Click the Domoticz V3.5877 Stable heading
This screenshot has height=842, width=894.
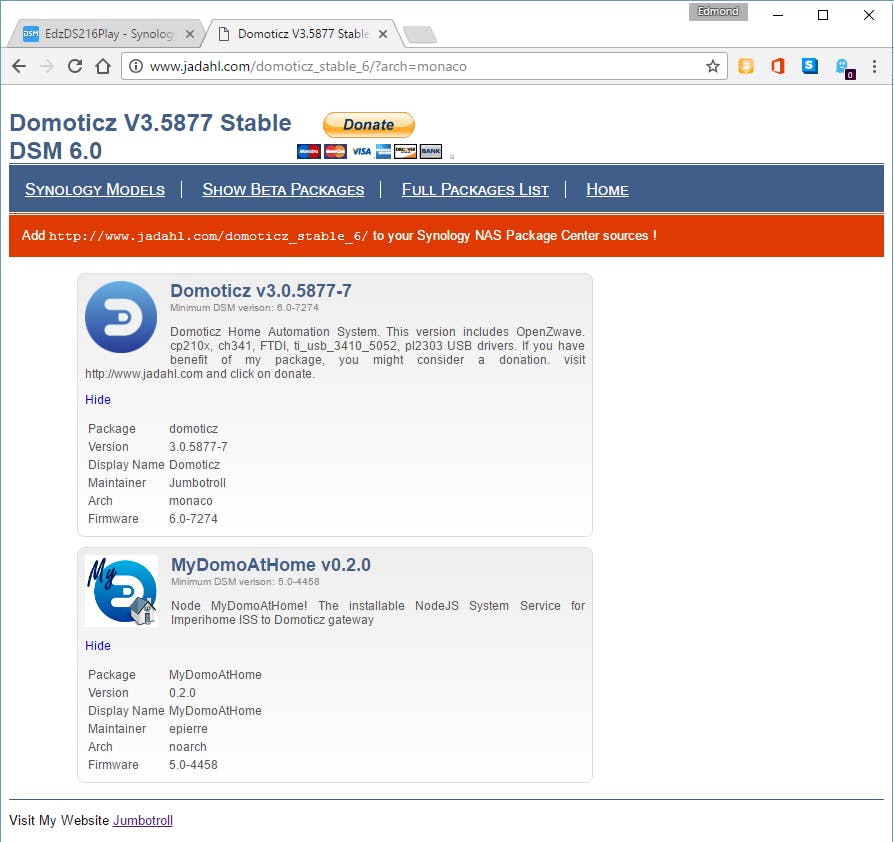coord(151,137)
